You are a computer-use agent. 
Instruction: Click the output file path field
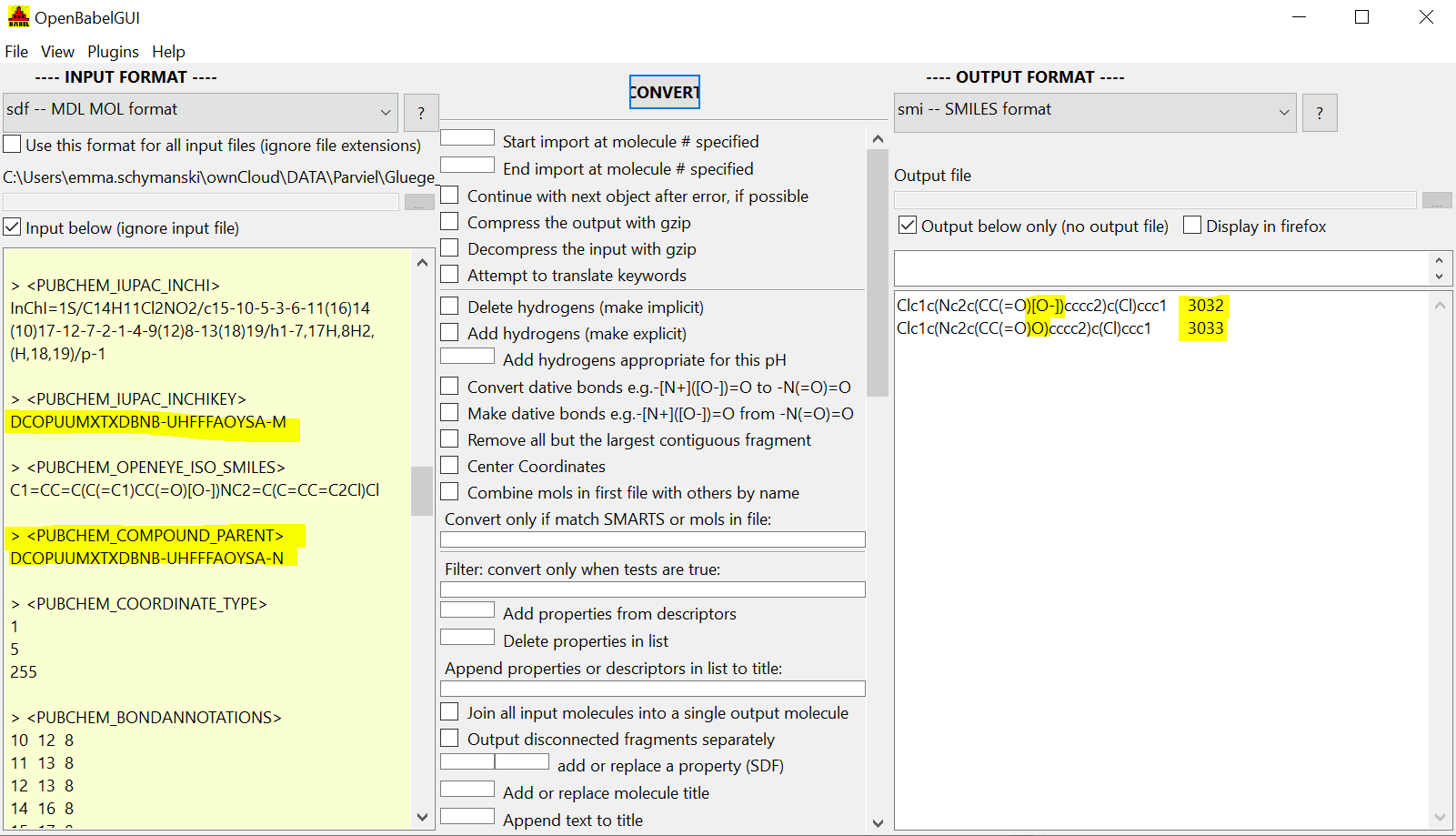1155,200
